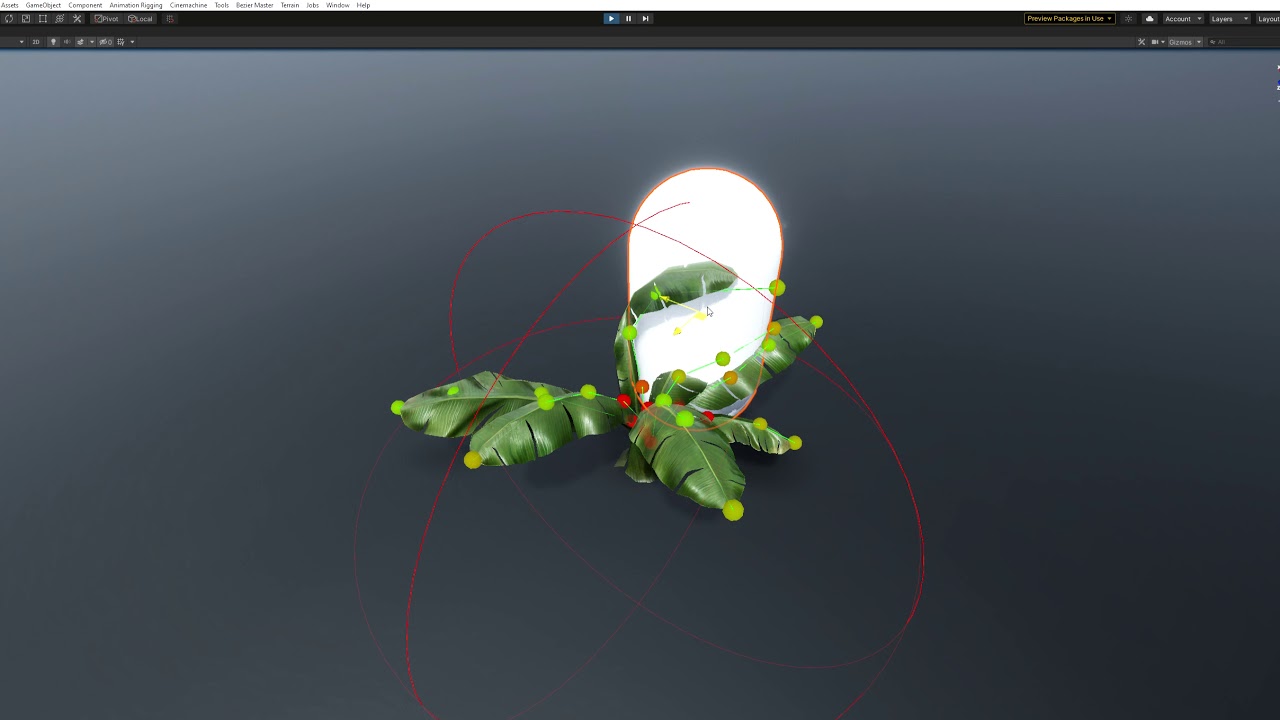Open scene view component tools icon
Viewport: 1280px width, 720px height.
[1141, 42]
